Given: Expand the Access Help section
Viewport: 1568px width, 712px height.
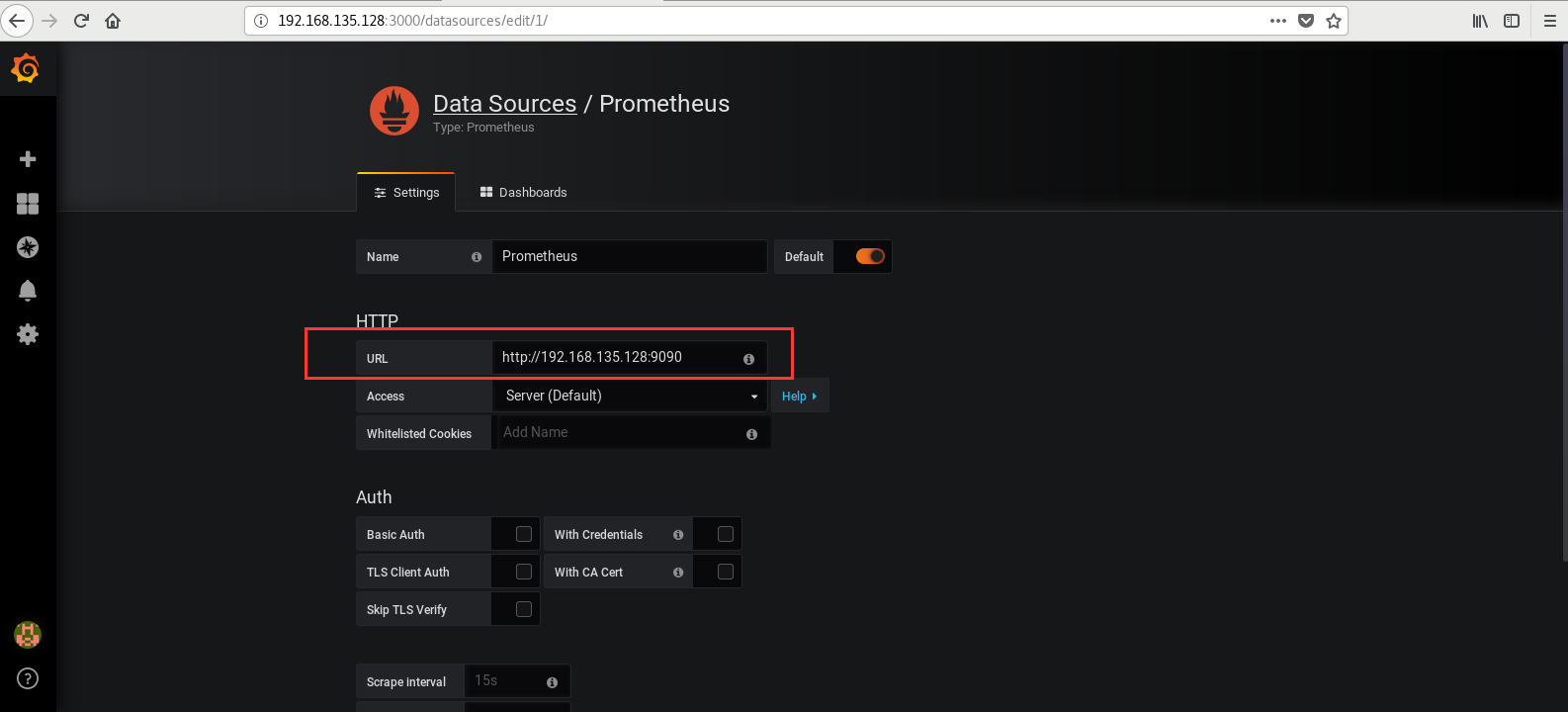Looking at the screenshot, I should pos(799,397).
